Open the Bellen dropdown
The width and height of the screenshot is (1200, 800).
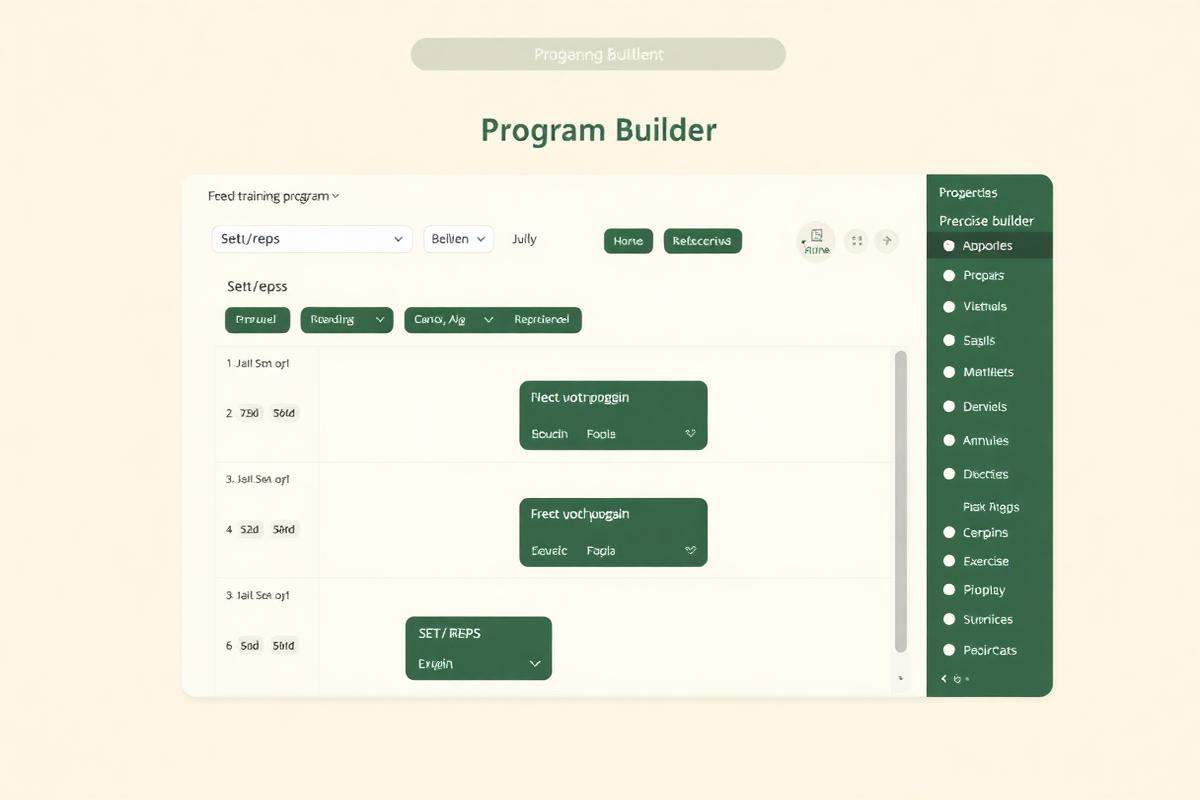pos(459,239)
